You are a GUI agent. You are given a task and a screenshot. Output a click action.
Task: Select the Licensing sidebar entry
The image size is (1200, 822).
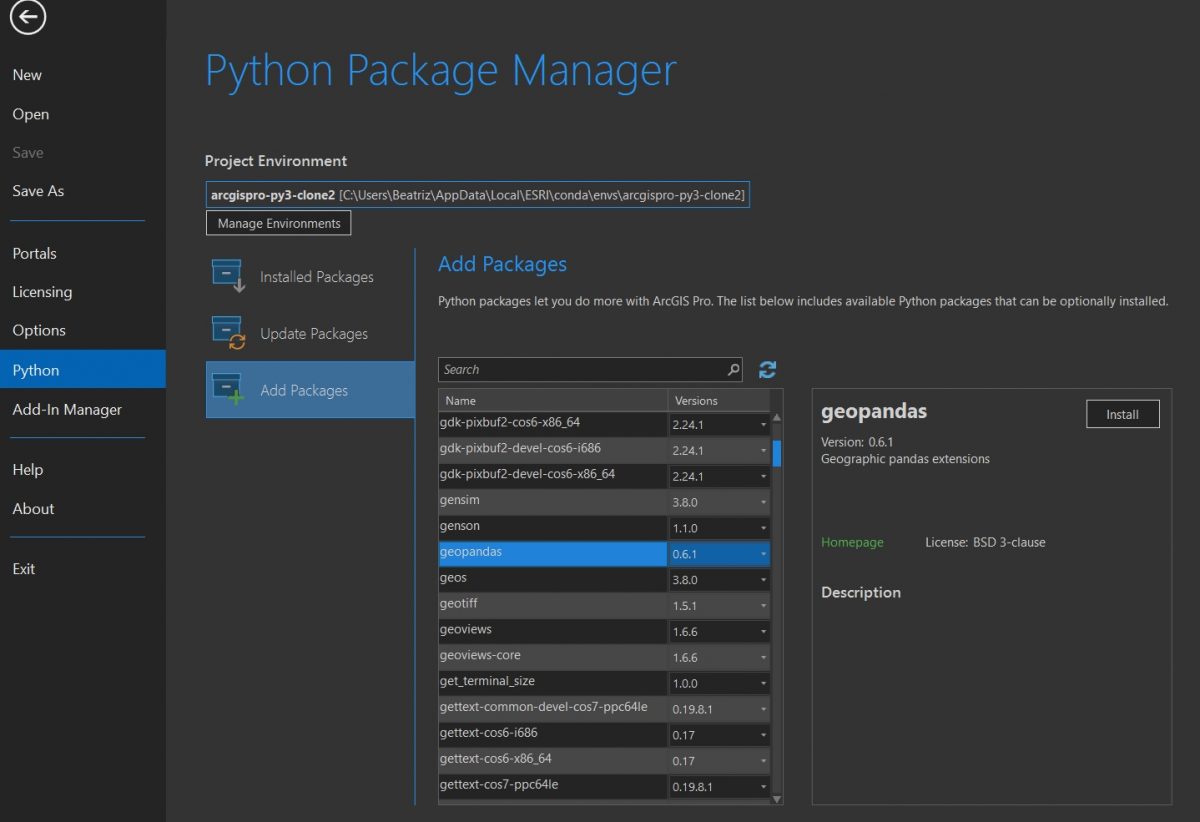[x=42, y=292]
